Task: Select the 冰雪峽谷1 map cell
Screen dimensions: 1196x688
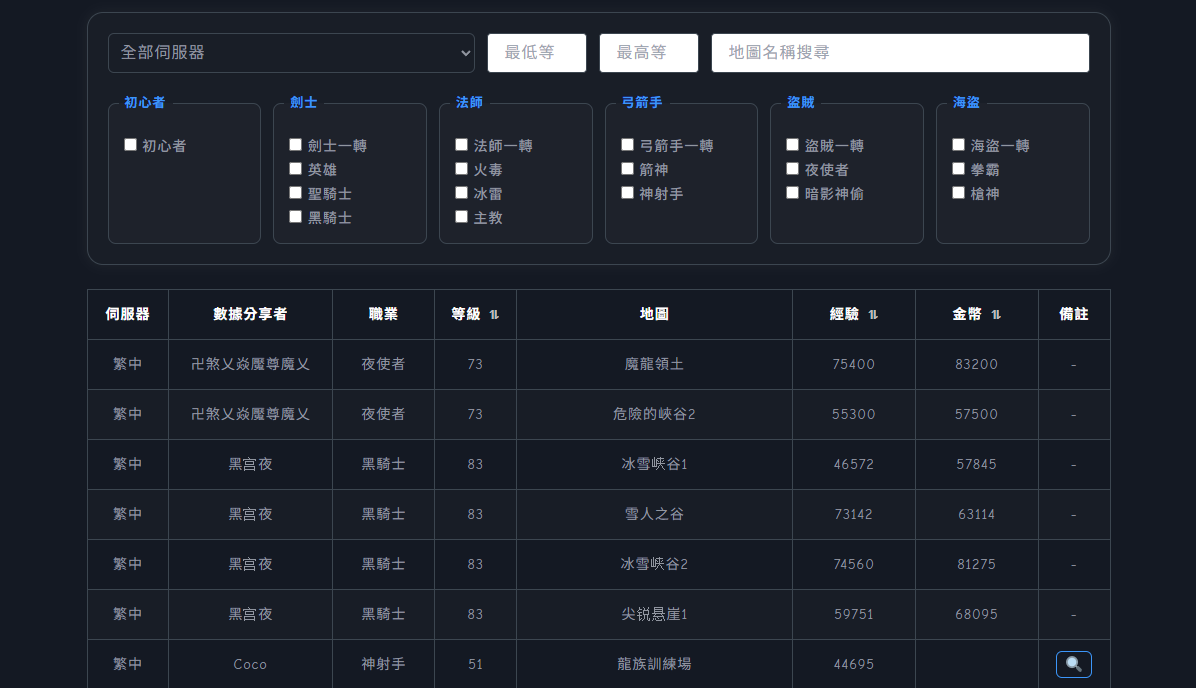Action: click(x=654, y=465)
